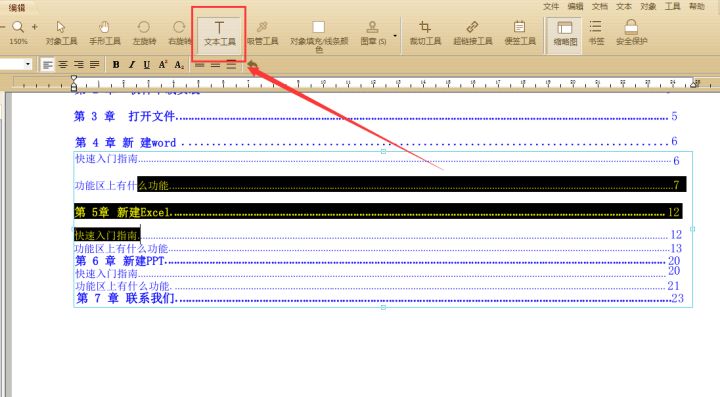The width and height of the screenshot is (720, 397).
Task: Toggle the 缩略图 thumbnail panel
Action: [565, 34]
